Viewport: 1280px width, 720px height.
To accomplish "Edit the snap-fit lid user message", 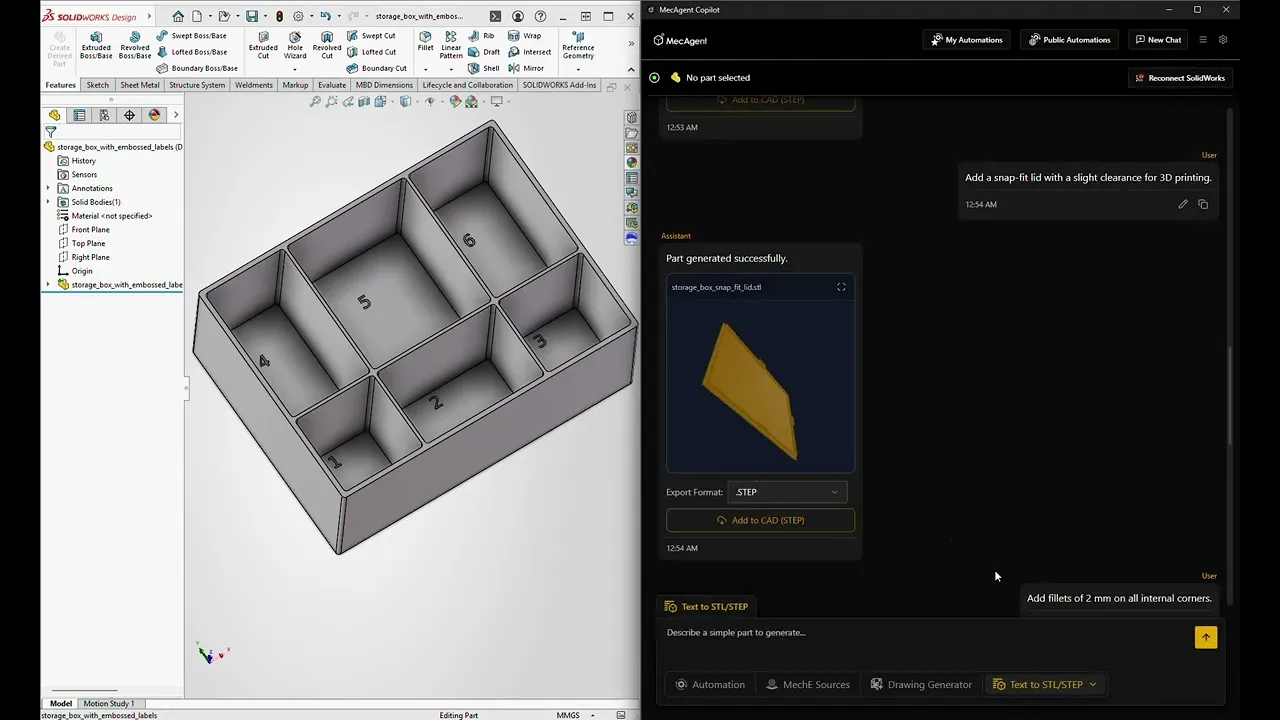I will 1183,204.
